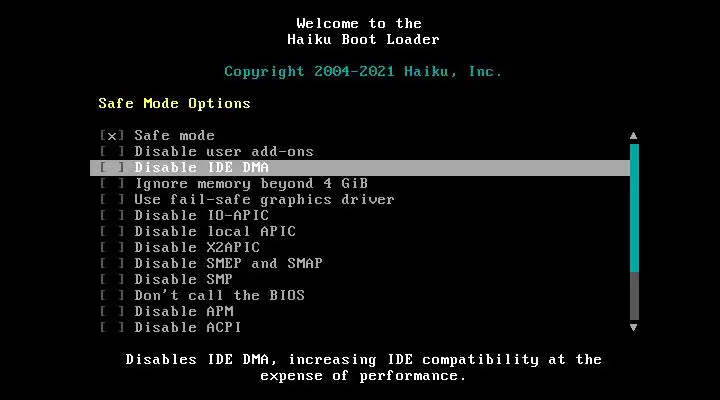Image resolution: width=720 pixels, height=400 pixels.
Task: Check the Disable SMP box
Action: pos(112,279)
